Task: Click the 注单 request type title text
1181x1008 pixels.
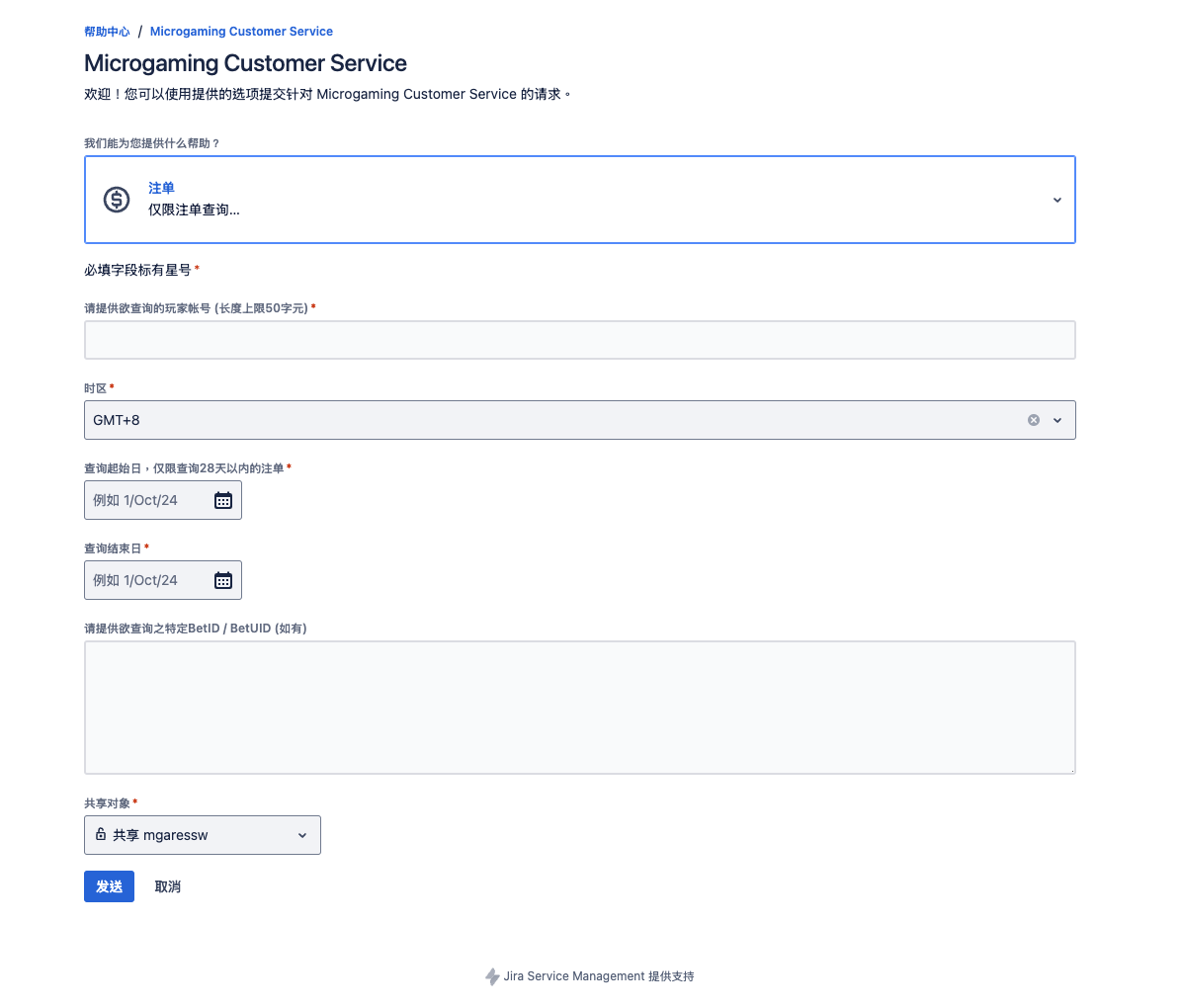Action: tap(161, 188)
